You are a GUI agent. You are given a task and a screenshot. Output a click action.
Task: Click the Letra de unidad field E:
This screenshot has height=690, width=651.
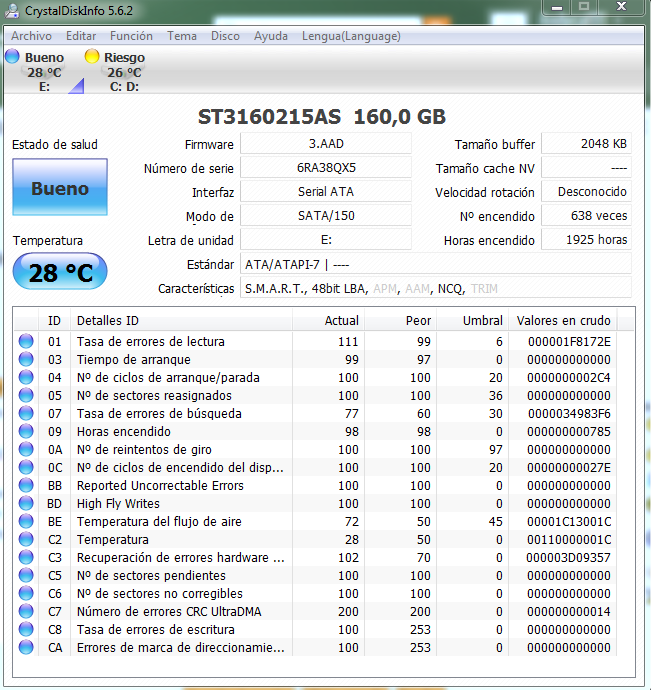[326, 240]
